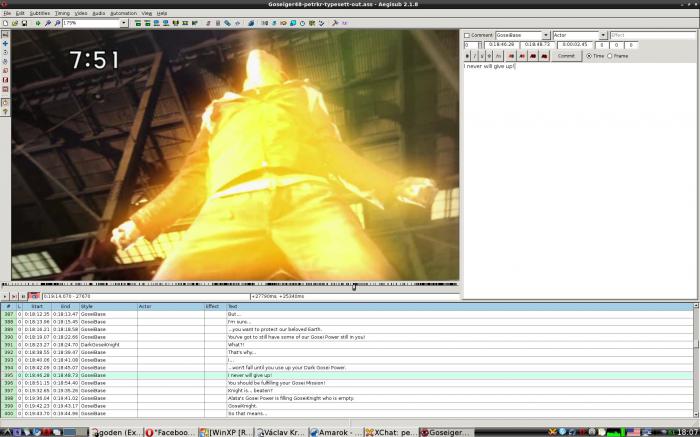Open the Shift Times tool
This screenshot has height=437, width=700.
click(265, 23)
